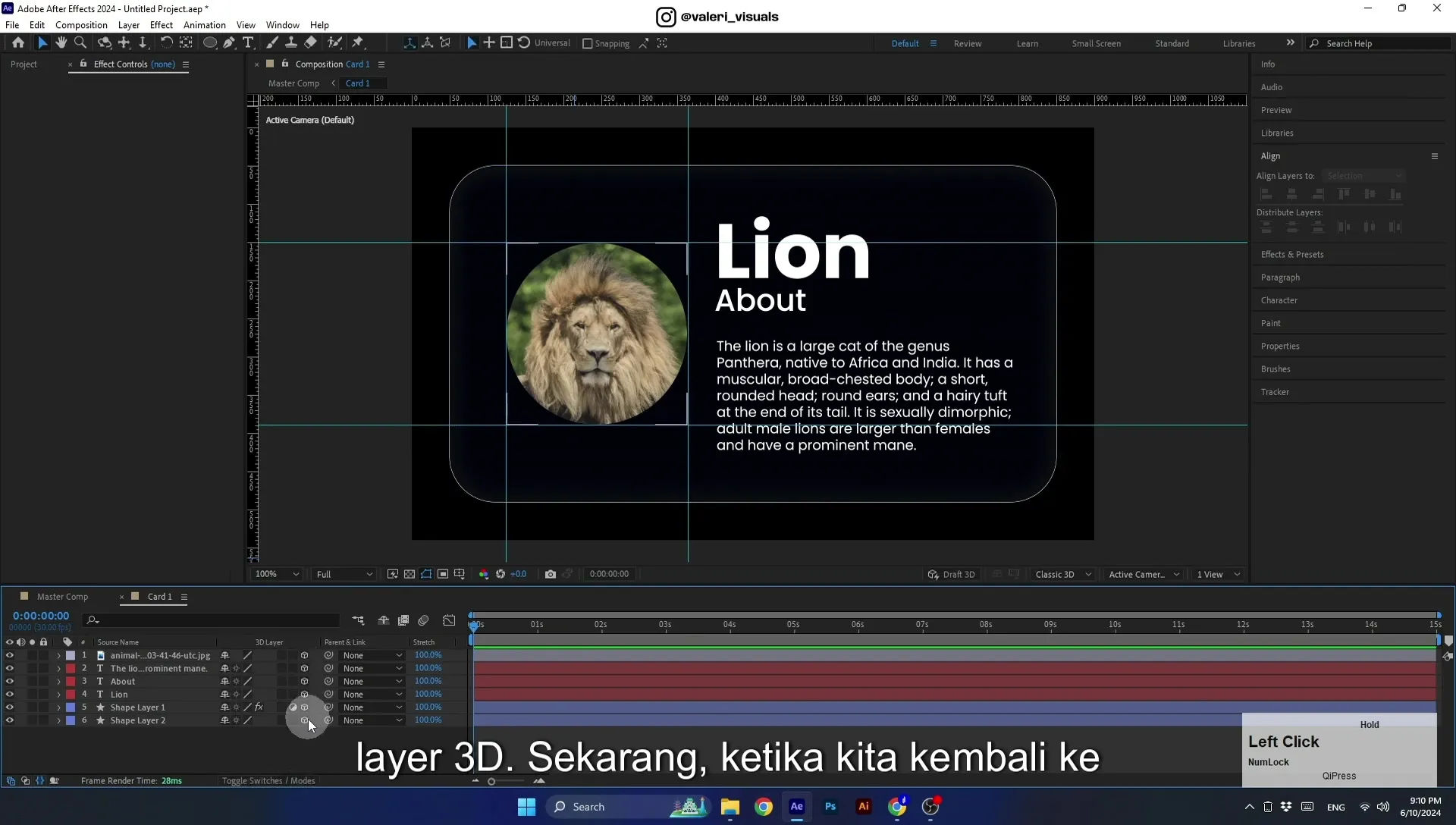
Task: Click Toggle Switches / Modes button
Action: [268, 781]
